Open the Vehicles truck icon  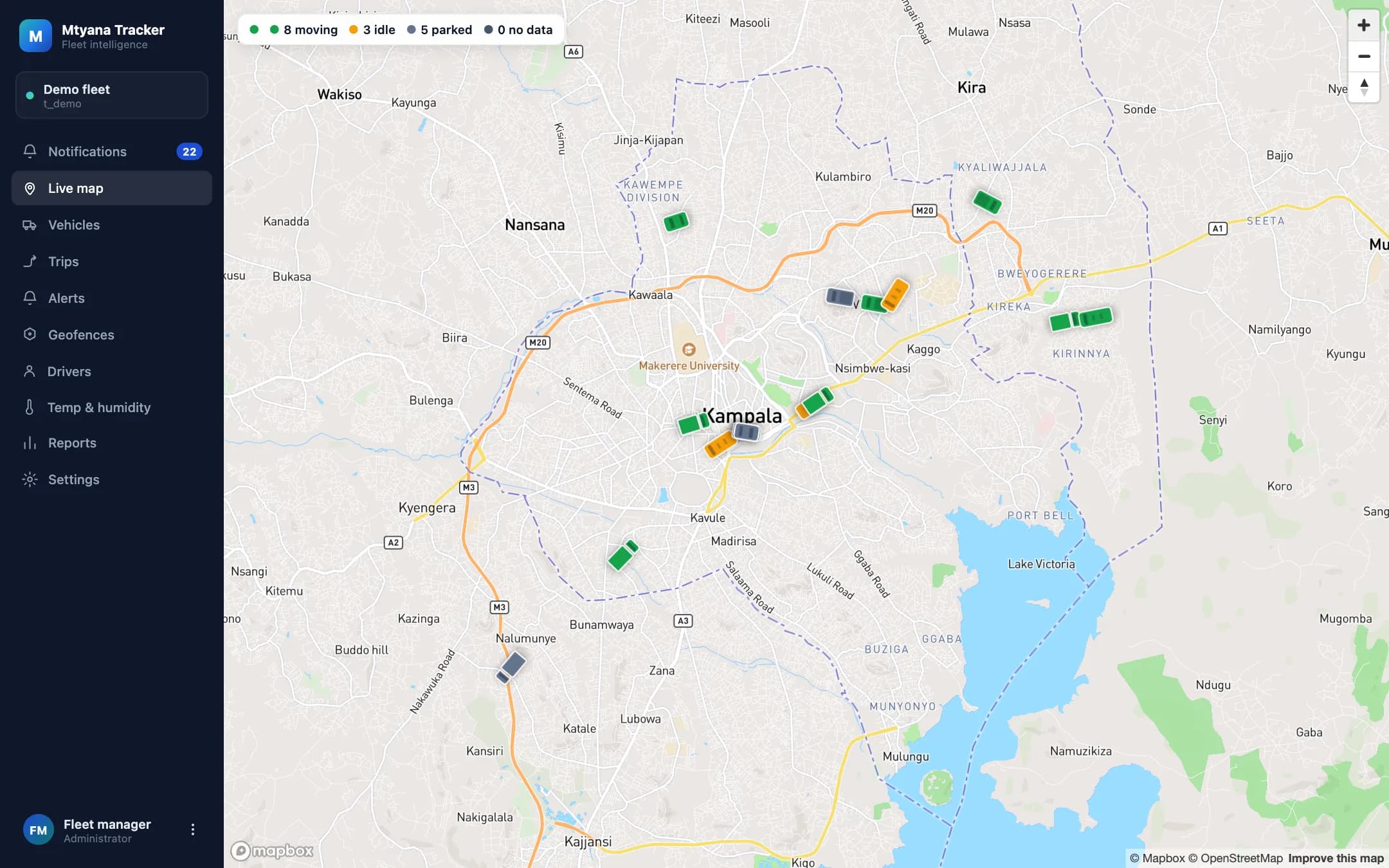point(30,224)
